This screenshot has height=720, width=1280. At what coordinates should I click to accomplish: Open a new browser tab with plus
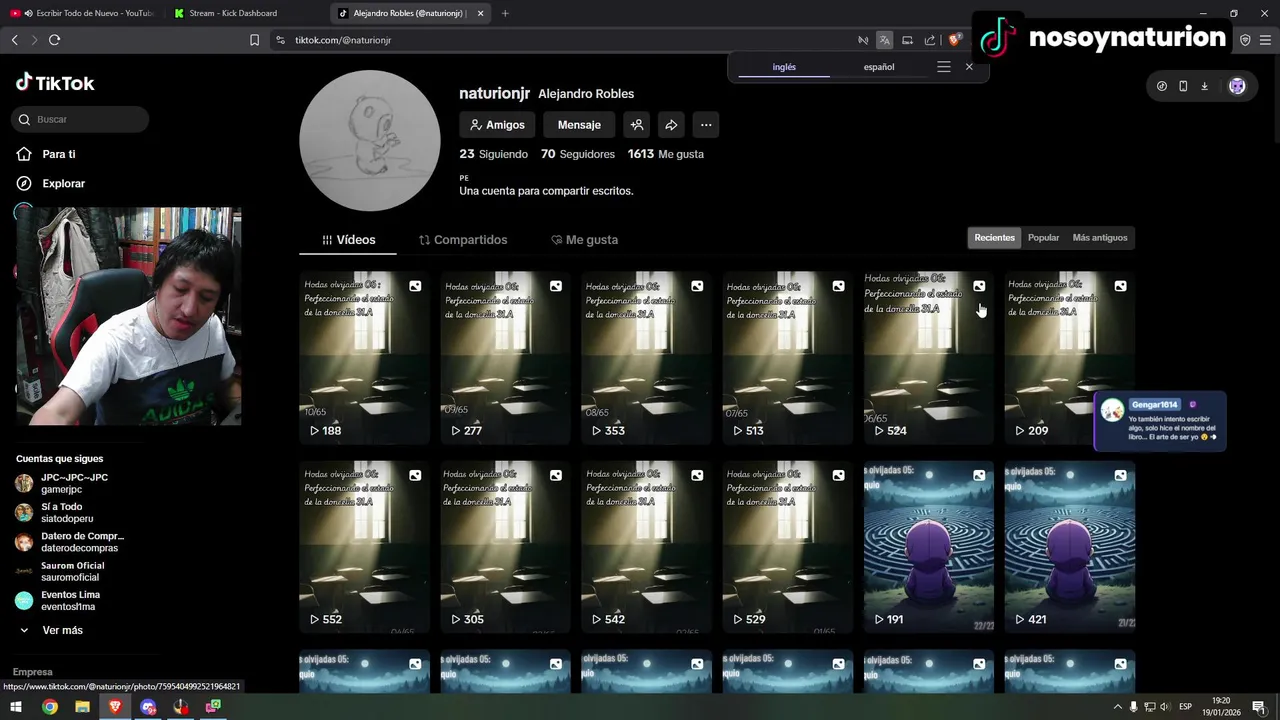point(505,13)
